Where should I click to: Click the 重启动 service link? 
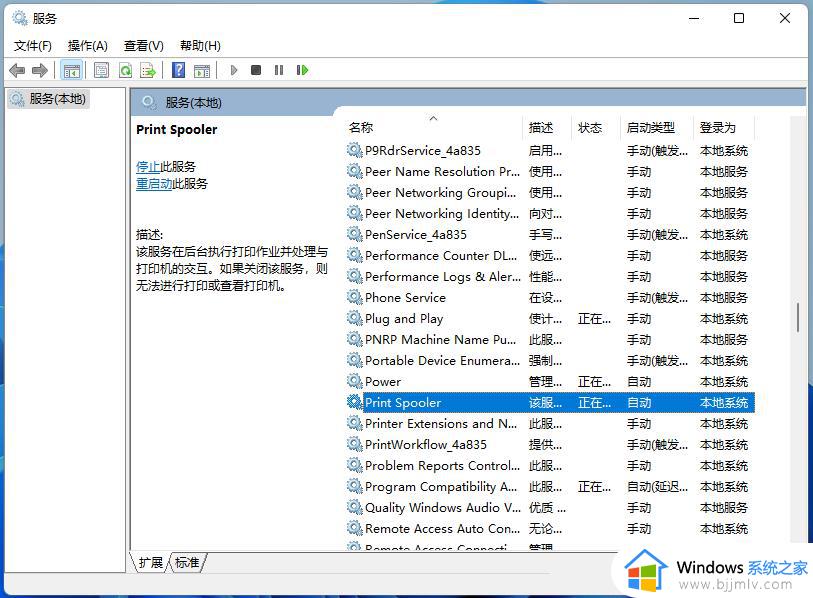154,184
